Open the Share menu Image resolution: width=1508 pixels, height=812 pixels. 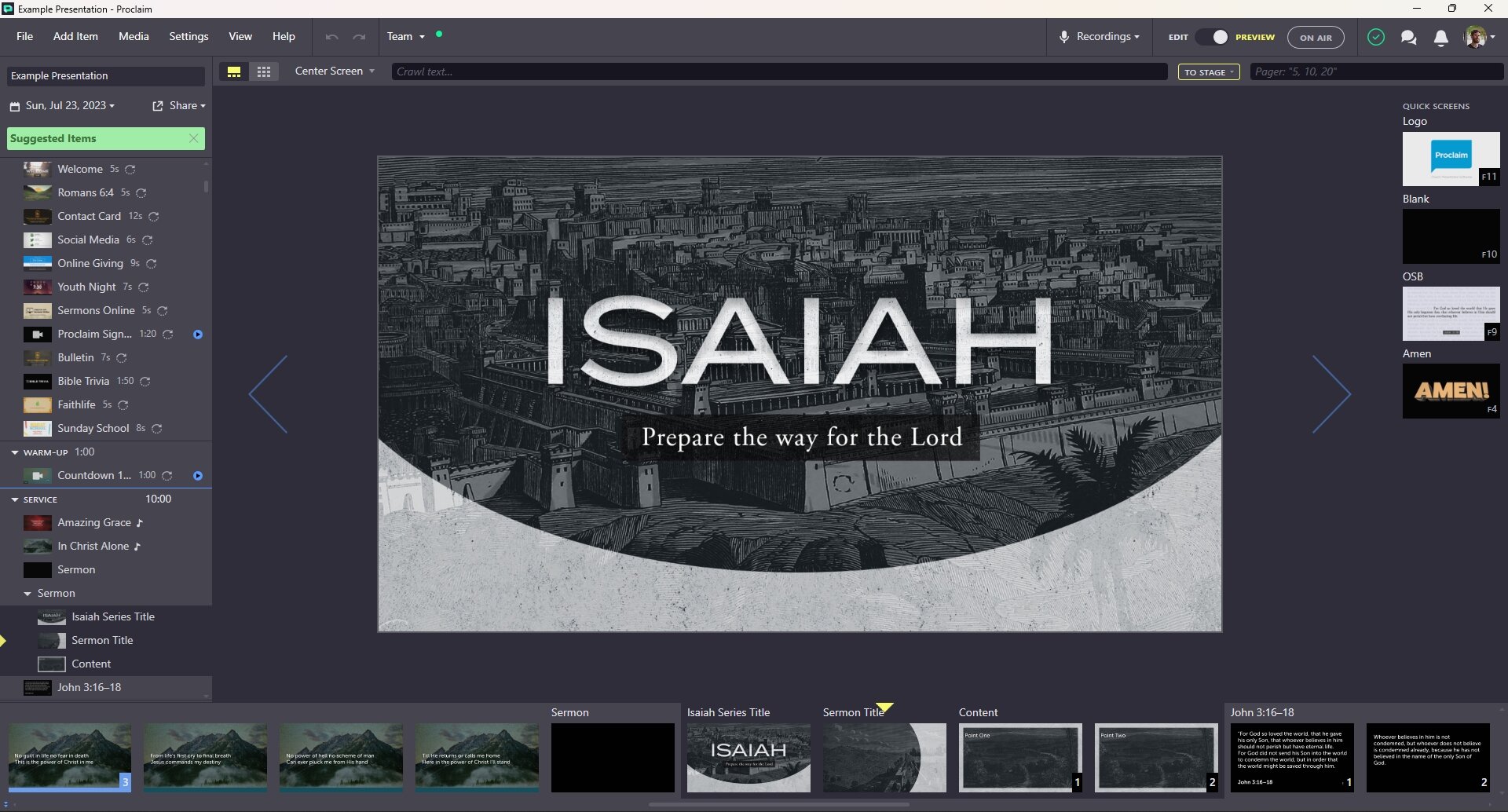(x=179, y=105)
